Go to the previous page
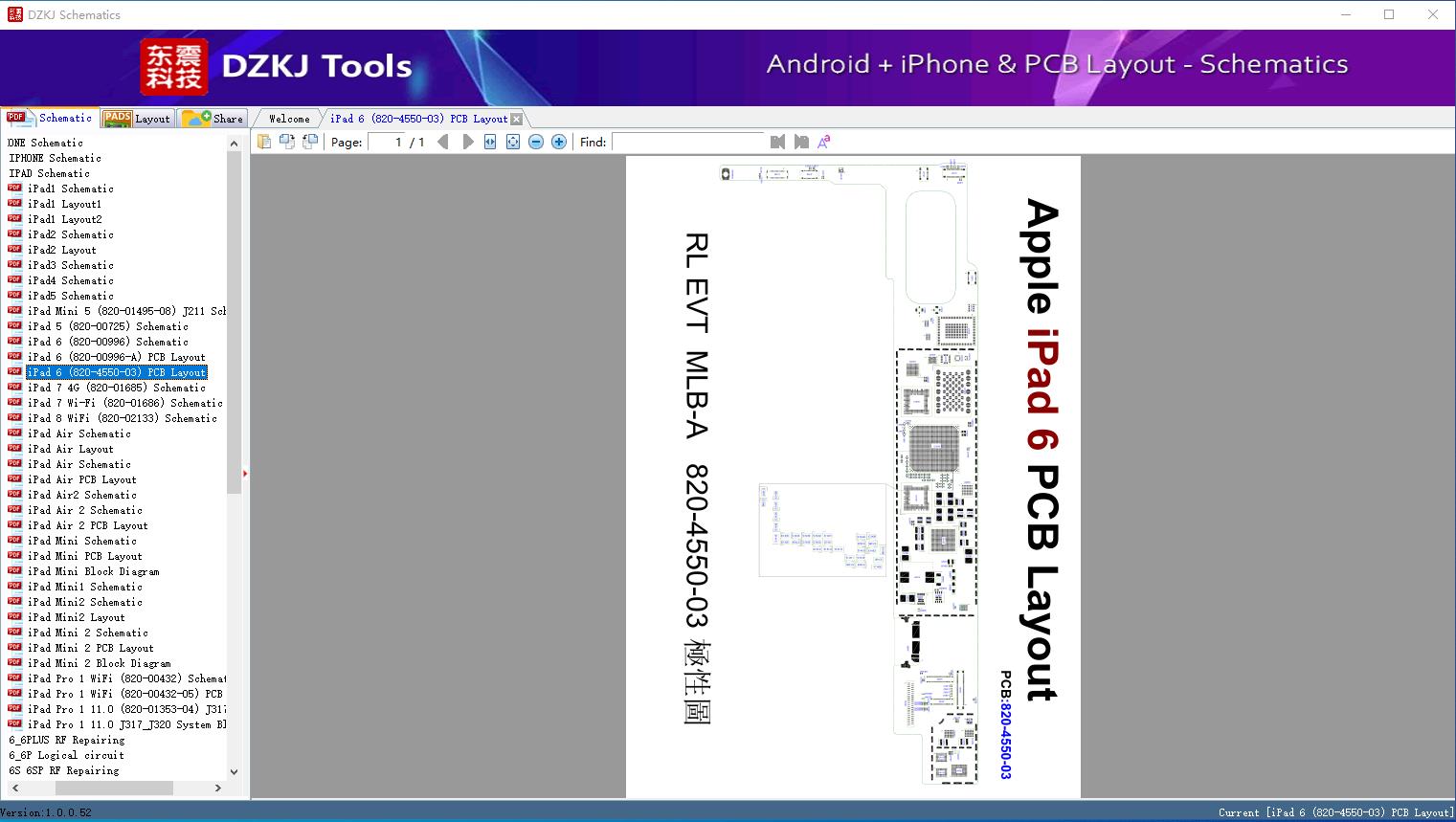 click(x=442, y=141)
